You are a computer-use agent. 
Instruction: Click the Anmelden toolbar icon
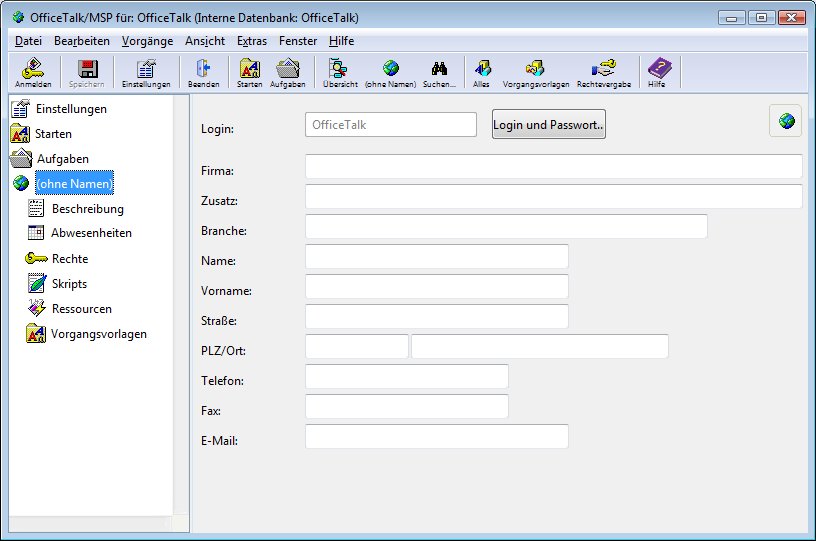point(33,72)
